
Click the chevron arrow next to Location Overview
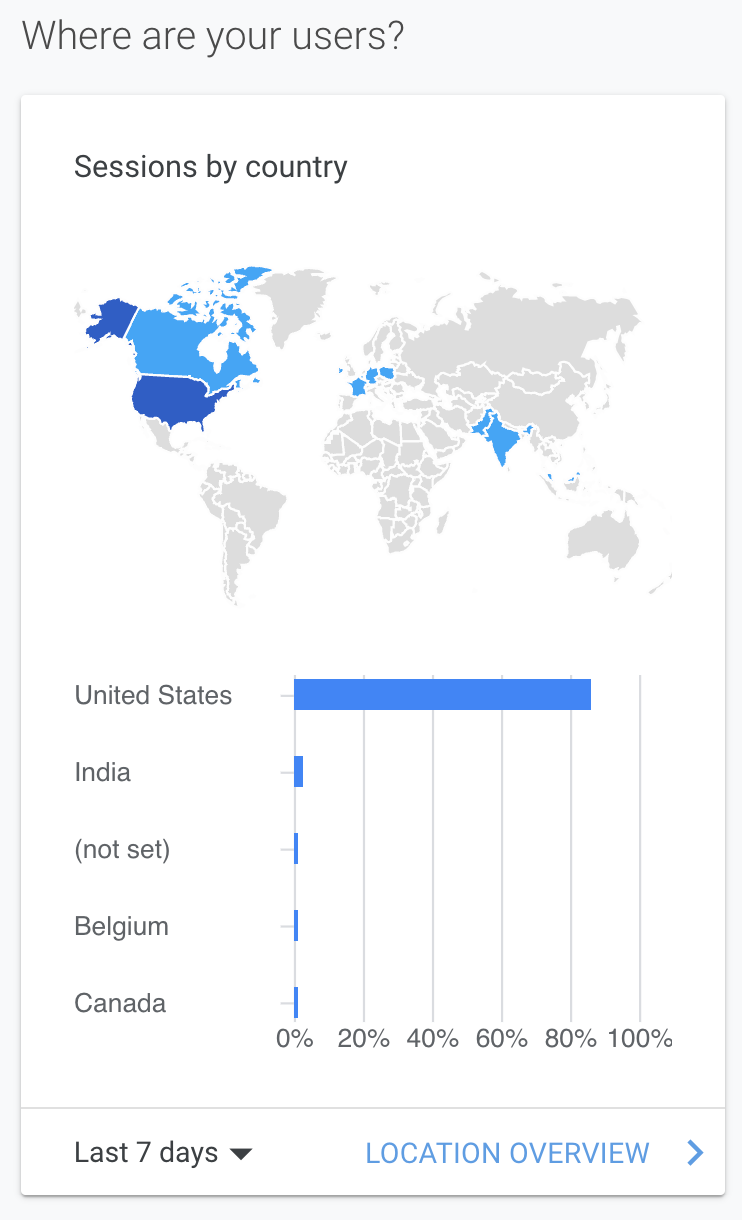[695, 1153]
